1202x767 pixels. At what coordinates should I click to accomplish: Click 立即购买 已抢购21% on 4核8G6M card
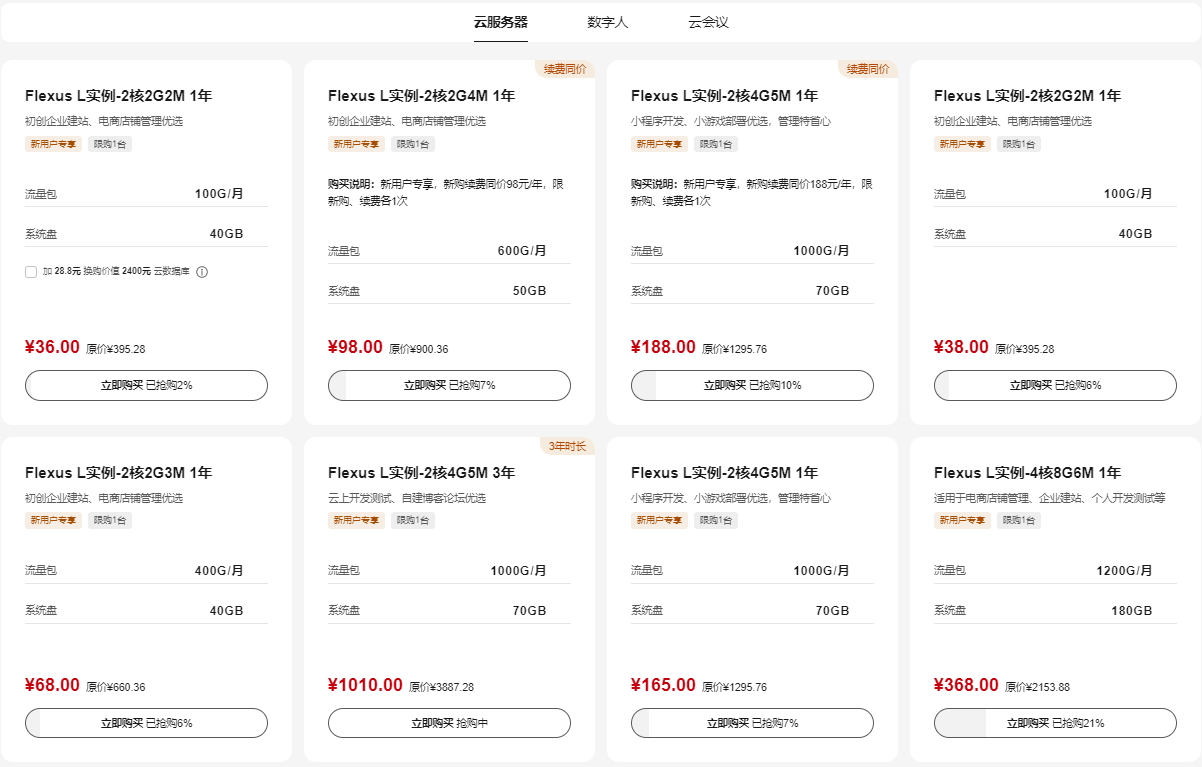coord(1055,723)
